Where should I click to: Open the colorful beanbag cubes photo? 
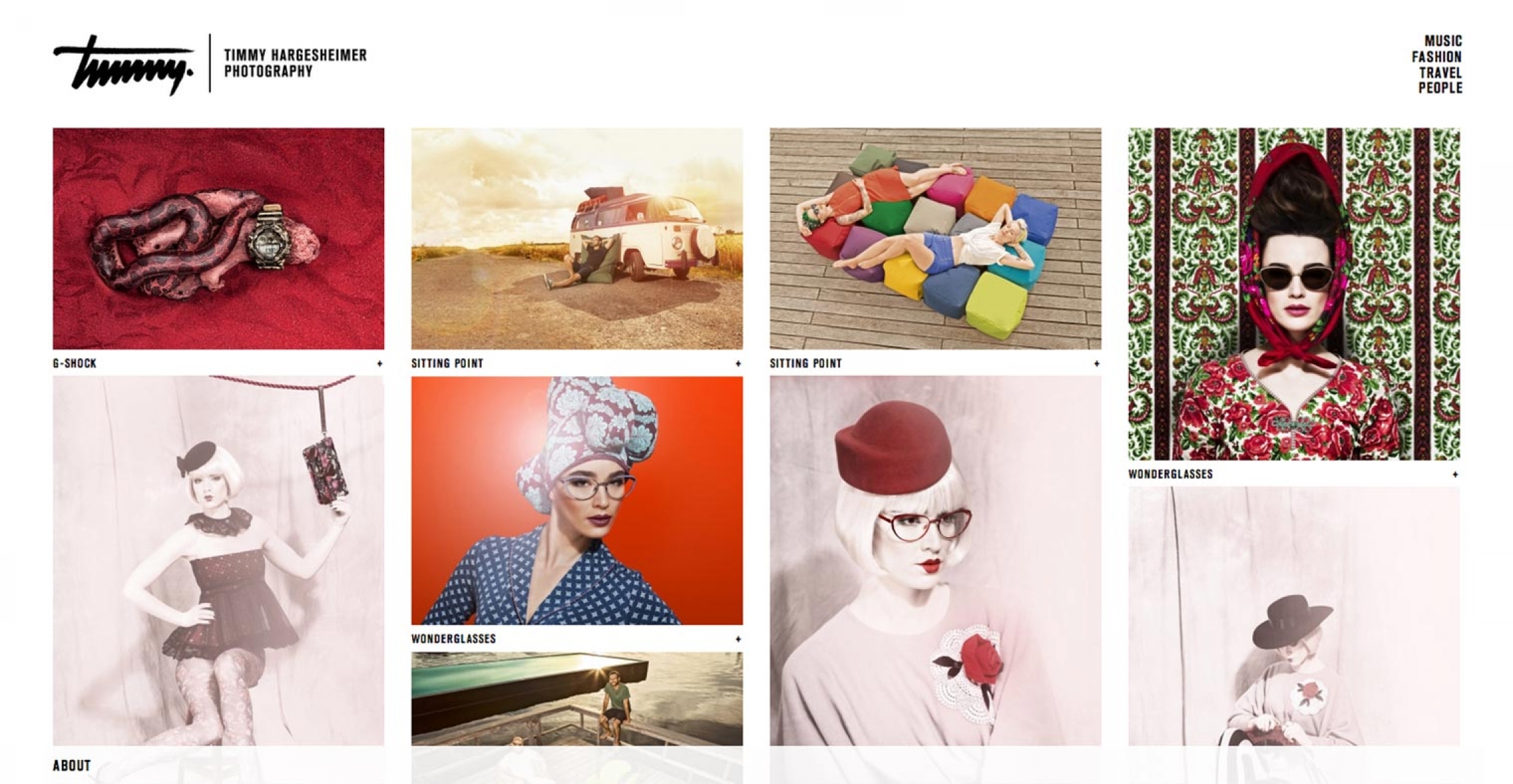click(x=935, y=239)
